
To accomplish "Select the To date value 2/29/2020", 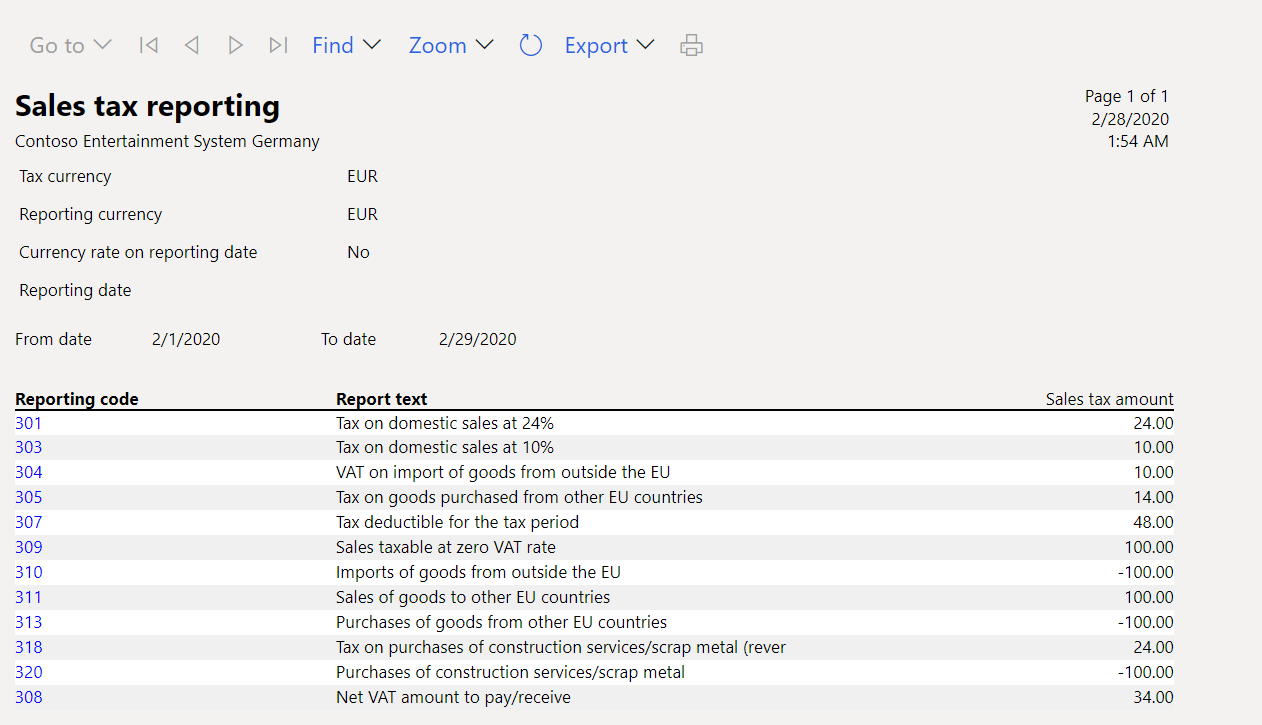I will [x=478, y=340].
